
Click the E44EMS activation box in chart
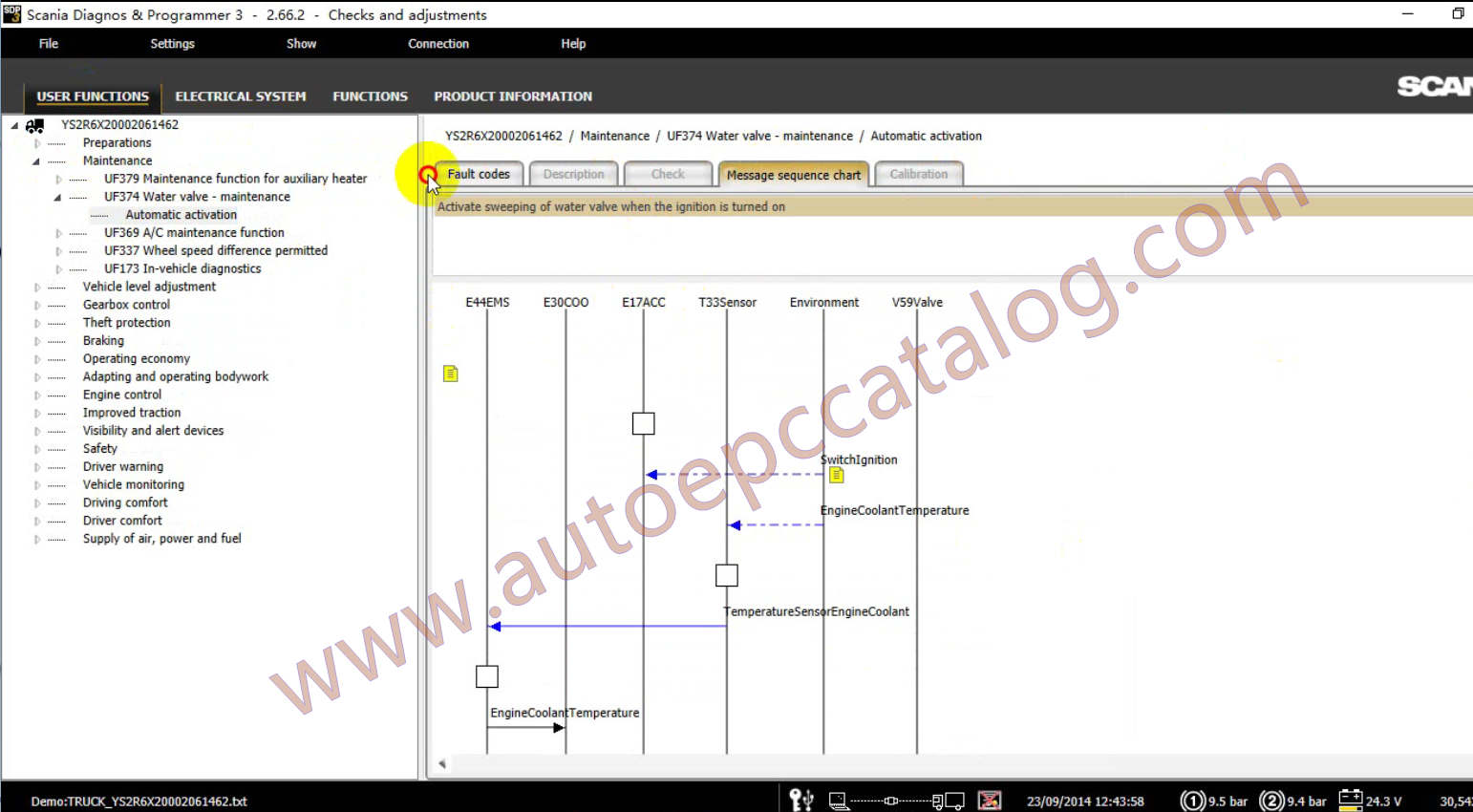[x=487, y=676]
